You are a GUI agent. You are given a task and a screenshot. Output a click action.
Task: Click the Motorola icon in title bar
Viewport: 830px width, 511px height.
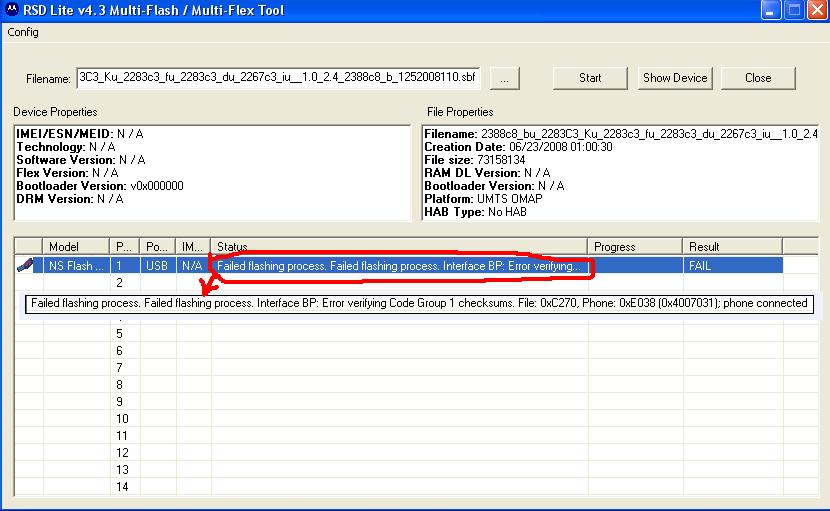[12, 10]
